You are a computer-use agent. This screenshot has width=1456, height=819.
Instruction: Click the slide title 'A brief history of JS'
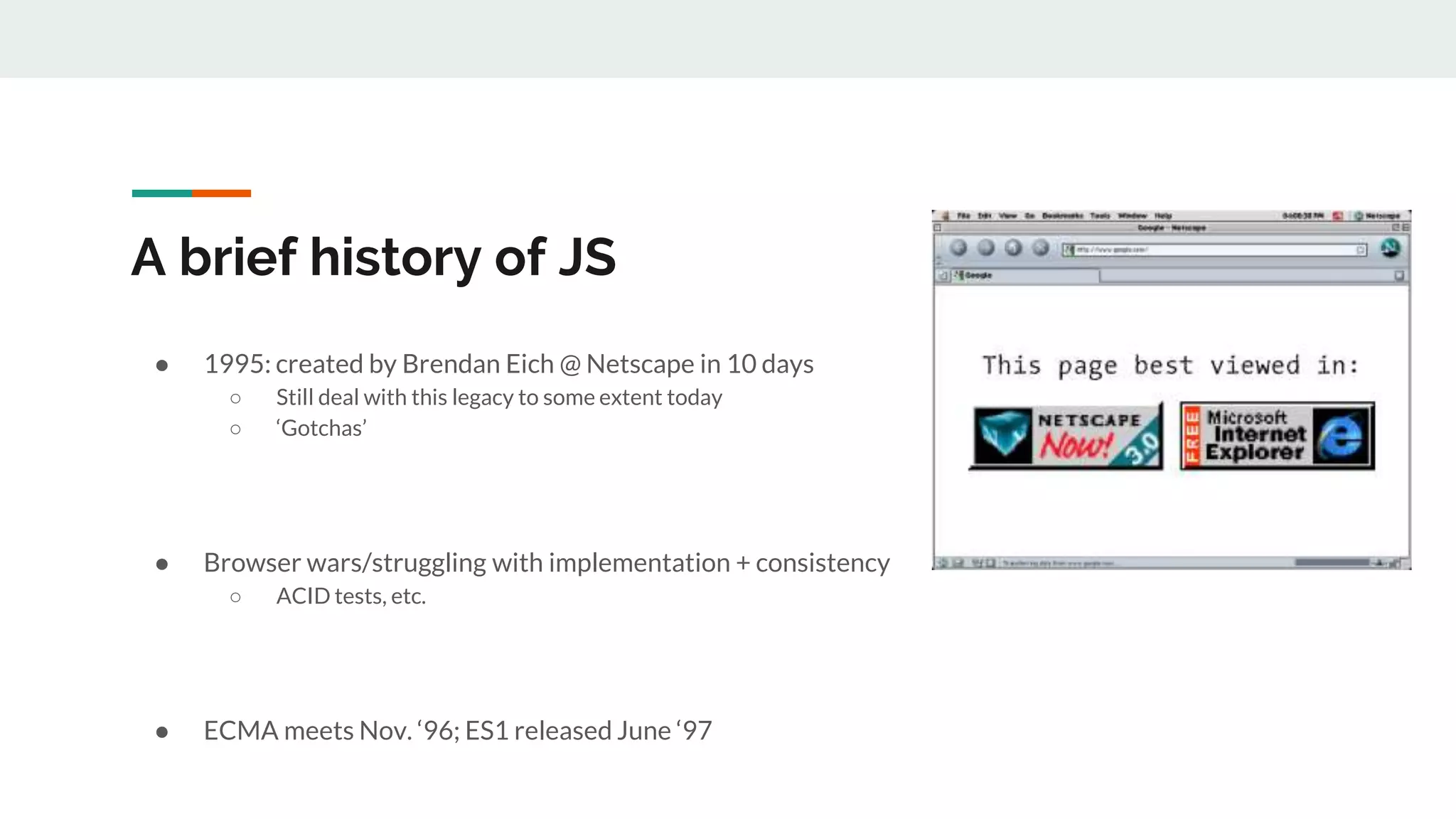tap(374, 257)
